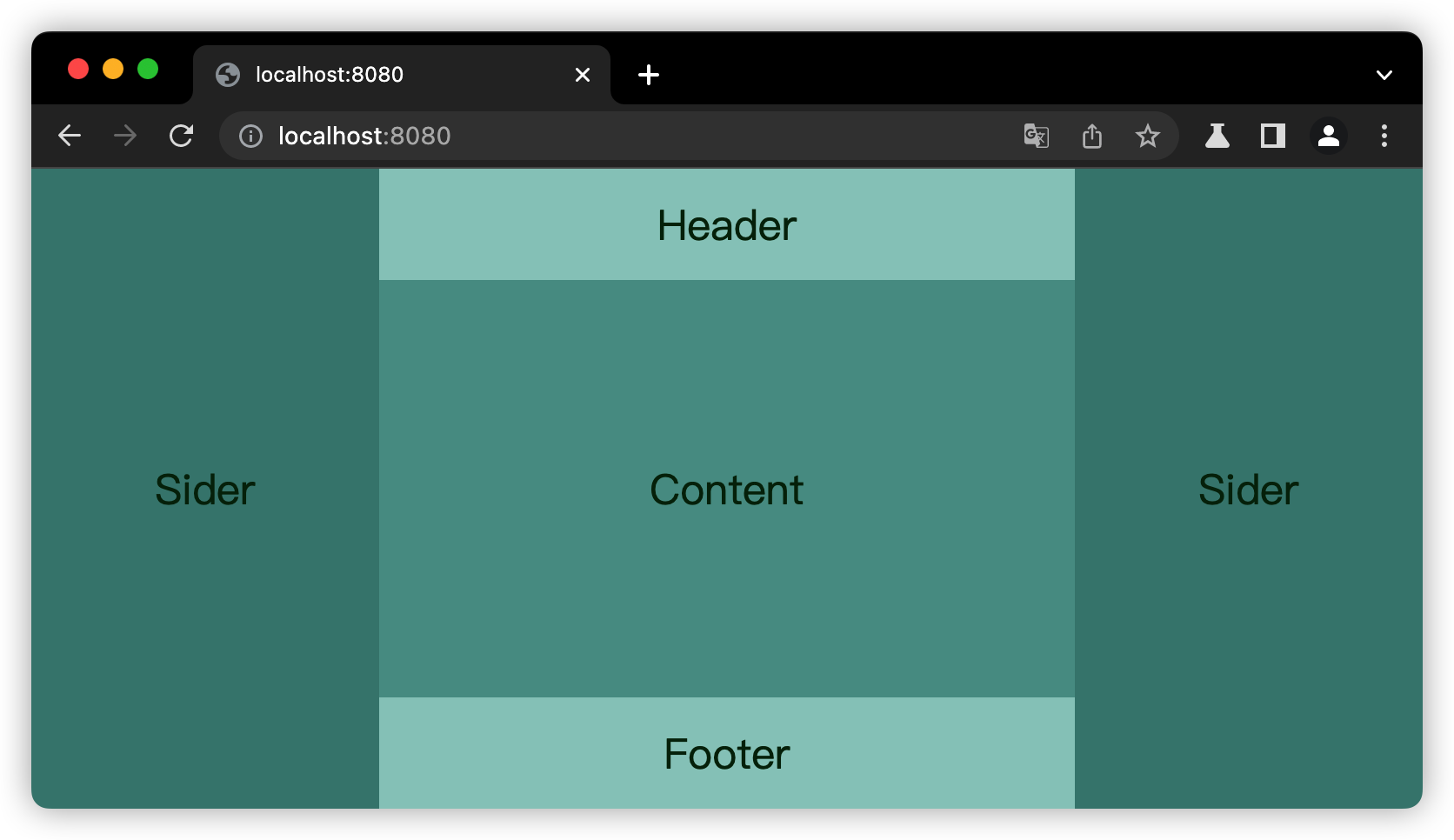Click the Footer section
The width and height of the screenshot is (1454, 840).
tap(726, 753)
